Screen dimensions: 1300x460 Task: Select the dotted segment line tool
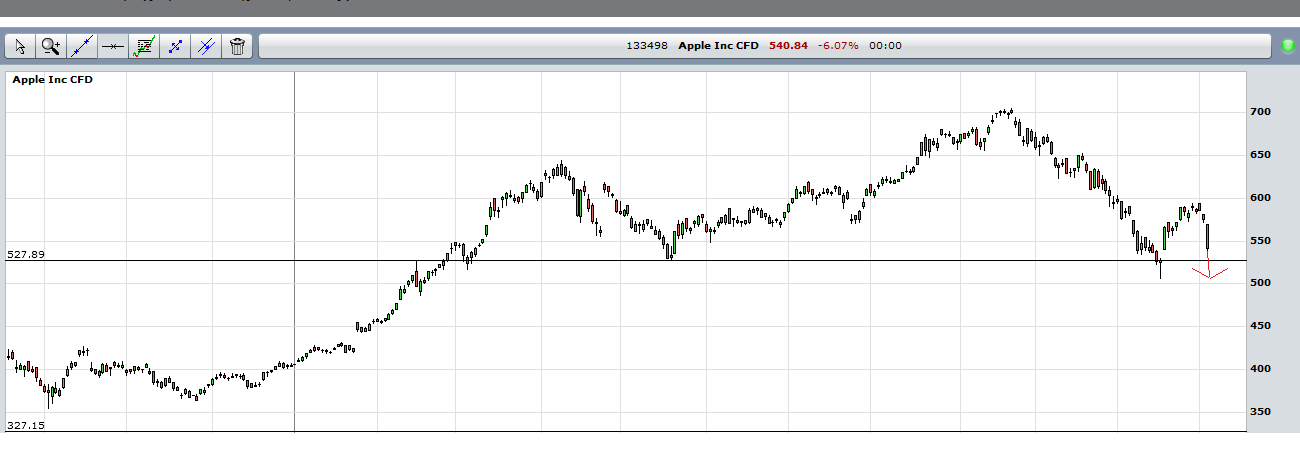pyautogui.click(x=175, y=46)
